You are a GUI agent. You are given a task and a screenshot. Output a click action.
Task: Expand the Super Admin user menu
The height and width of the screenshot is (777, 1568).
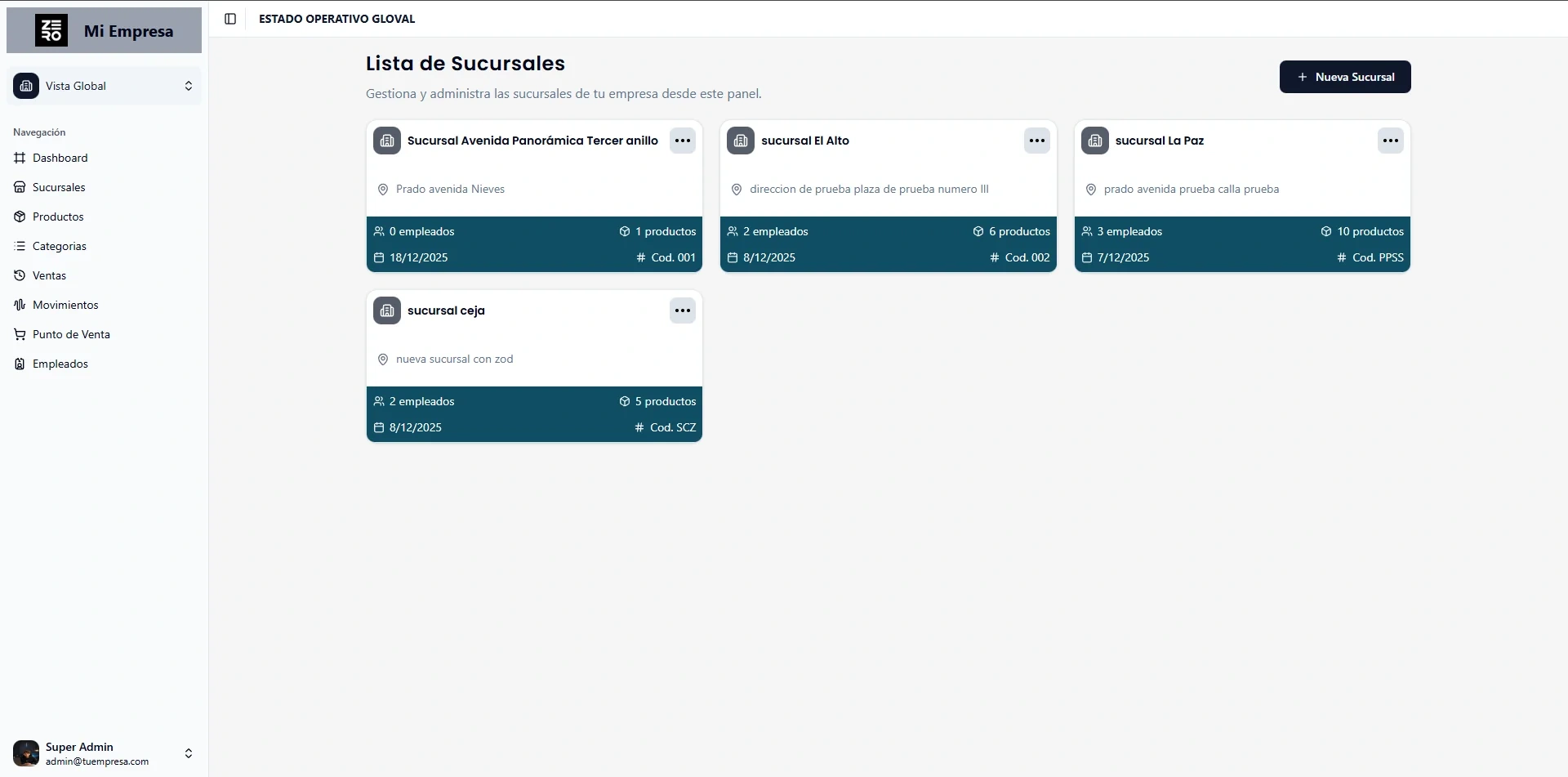click(188, 753)
